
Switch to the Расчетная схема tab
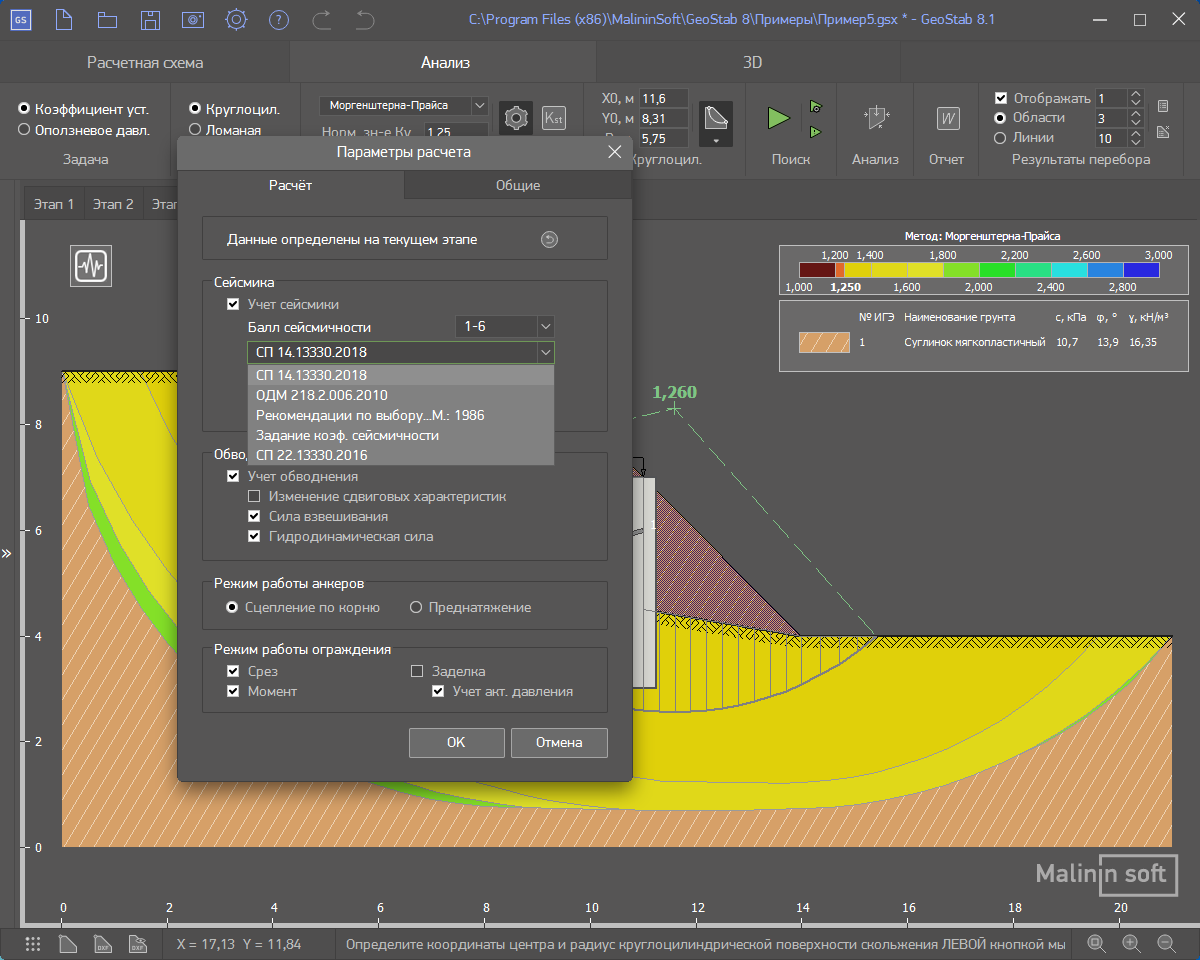(145, 62)
